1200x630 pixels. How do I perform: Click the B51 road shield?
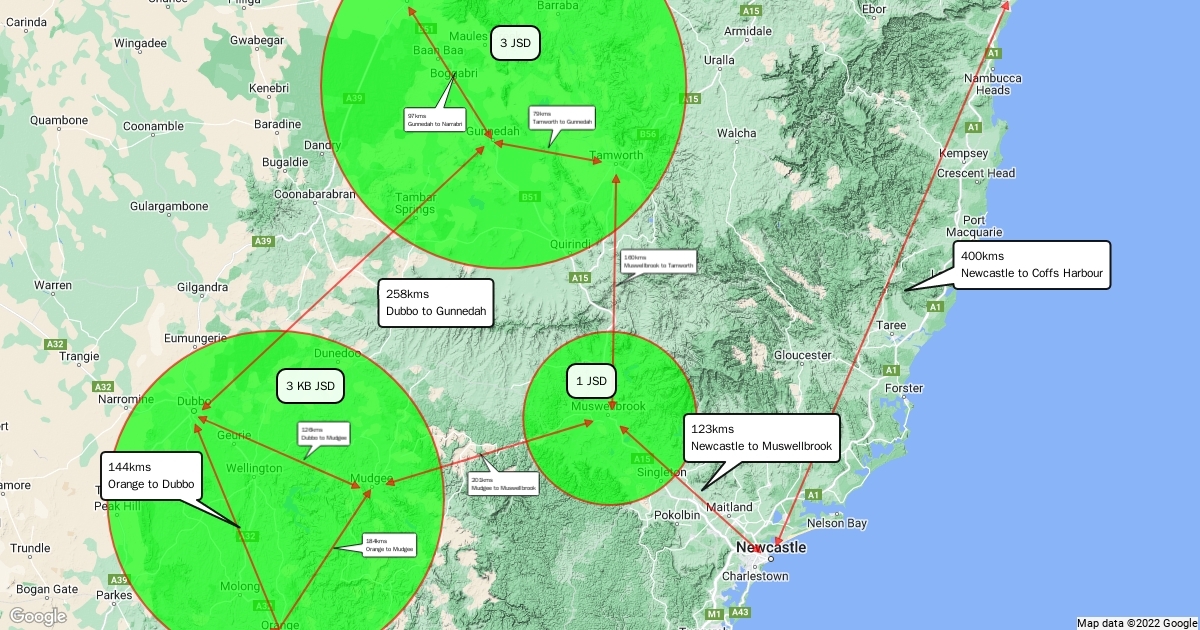[x=530, y=197]
